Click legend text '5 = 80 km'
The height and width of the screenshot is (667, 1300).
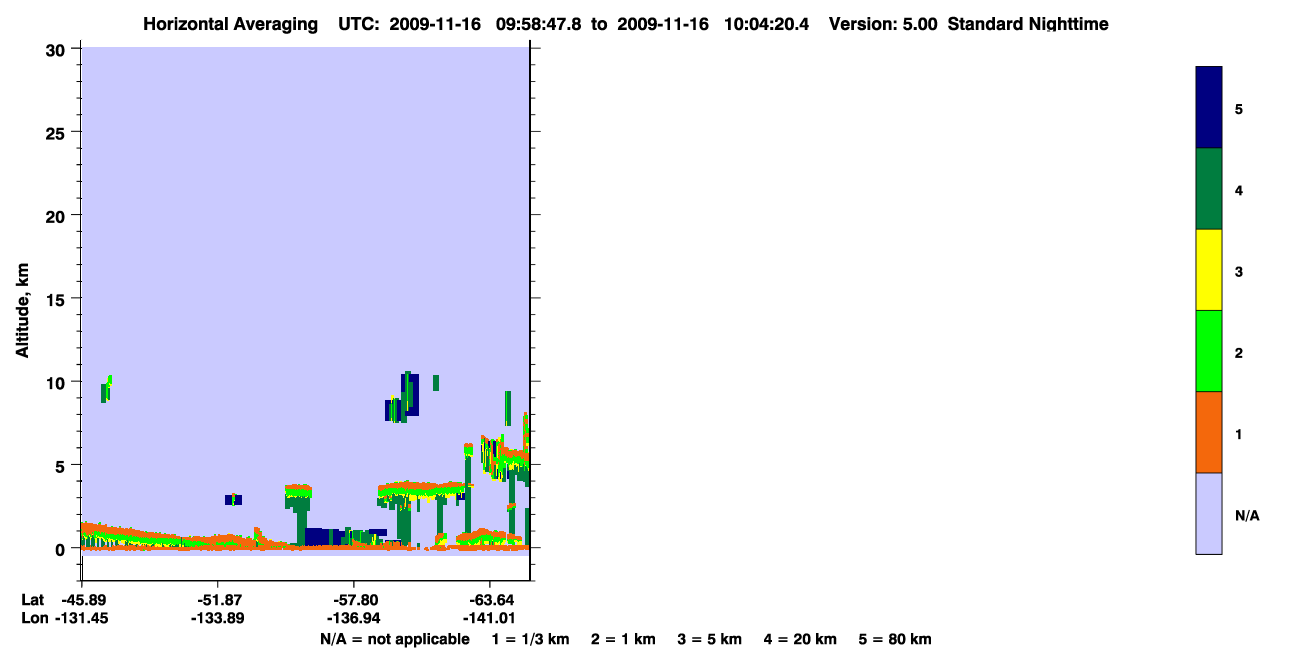[x=895, y=639]
